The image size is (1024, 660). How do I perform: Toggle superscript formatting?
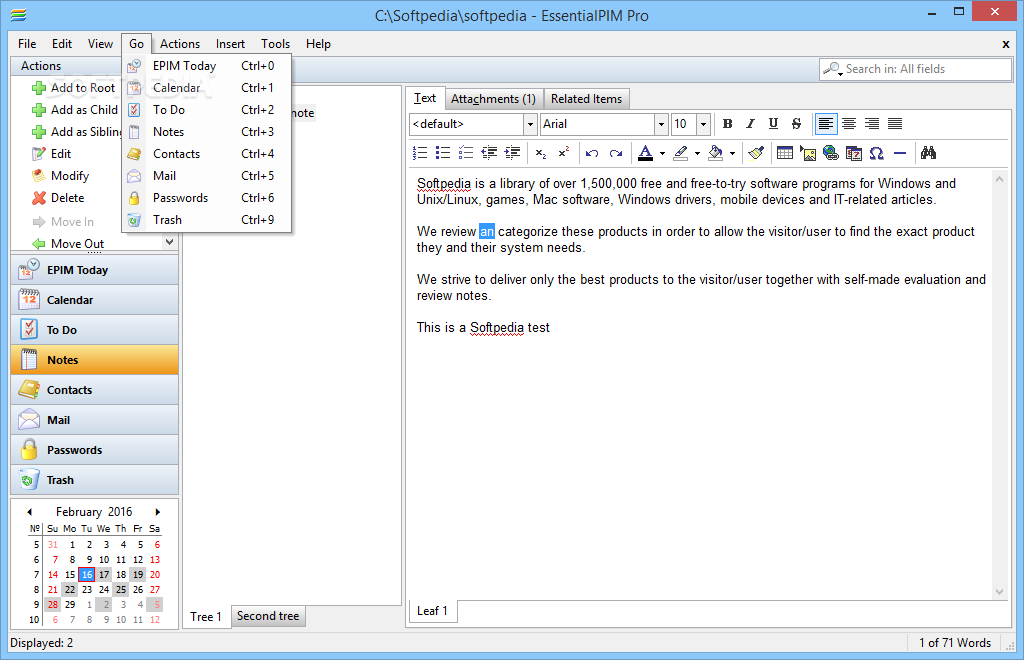(564, 153)
